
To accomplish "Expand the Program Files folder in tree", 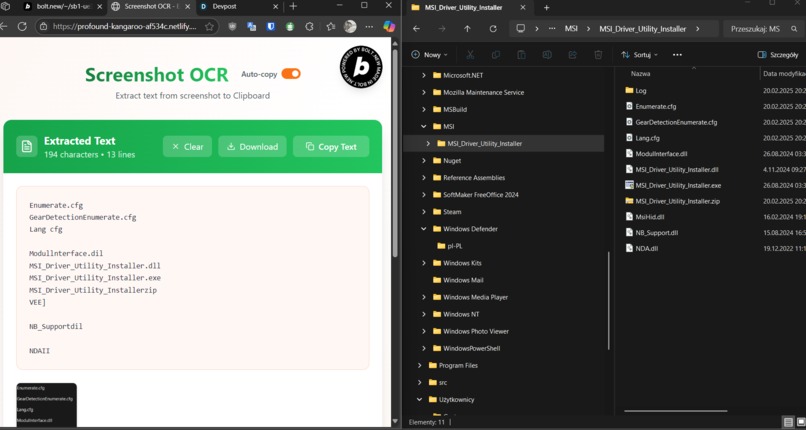I will [x=419, y=365].
